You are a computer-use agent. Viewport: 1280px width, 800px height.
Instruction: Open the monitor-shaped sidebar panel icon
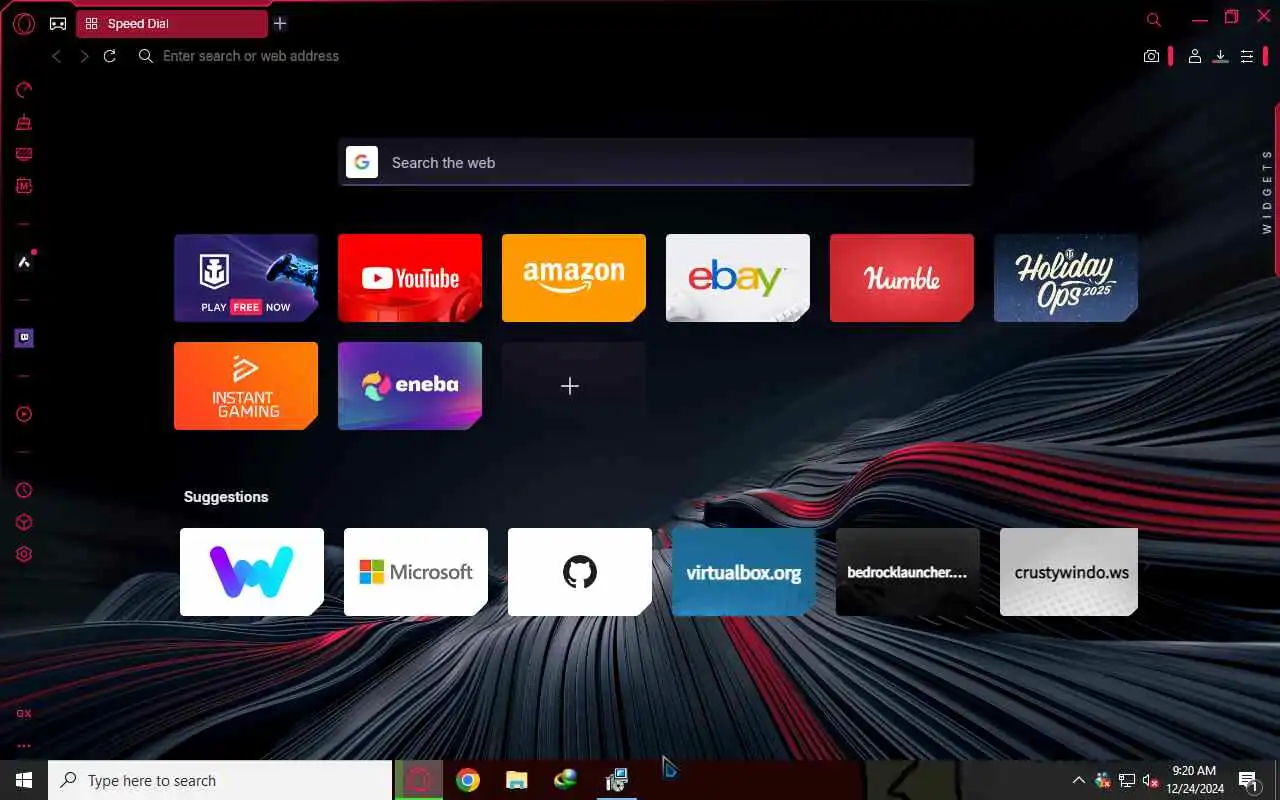[x=24, y=154]
